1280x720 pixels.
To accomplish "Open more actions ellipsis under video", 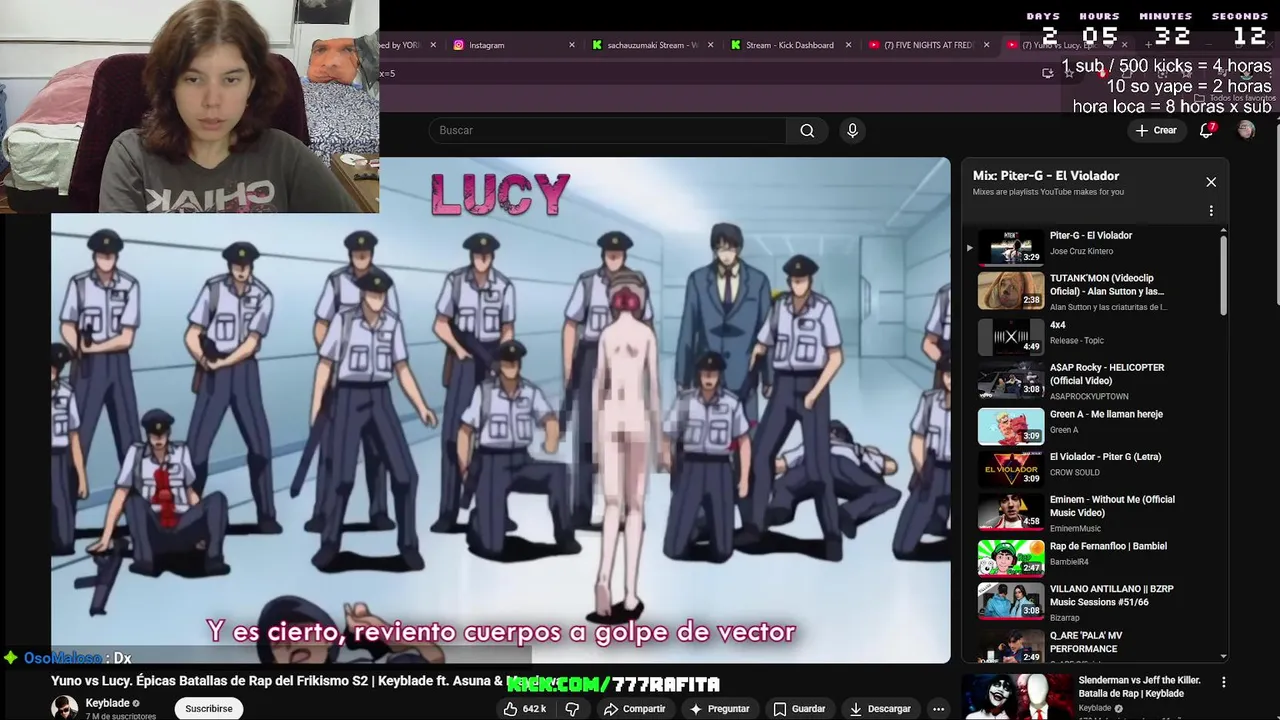I will (x=938, y=709).
